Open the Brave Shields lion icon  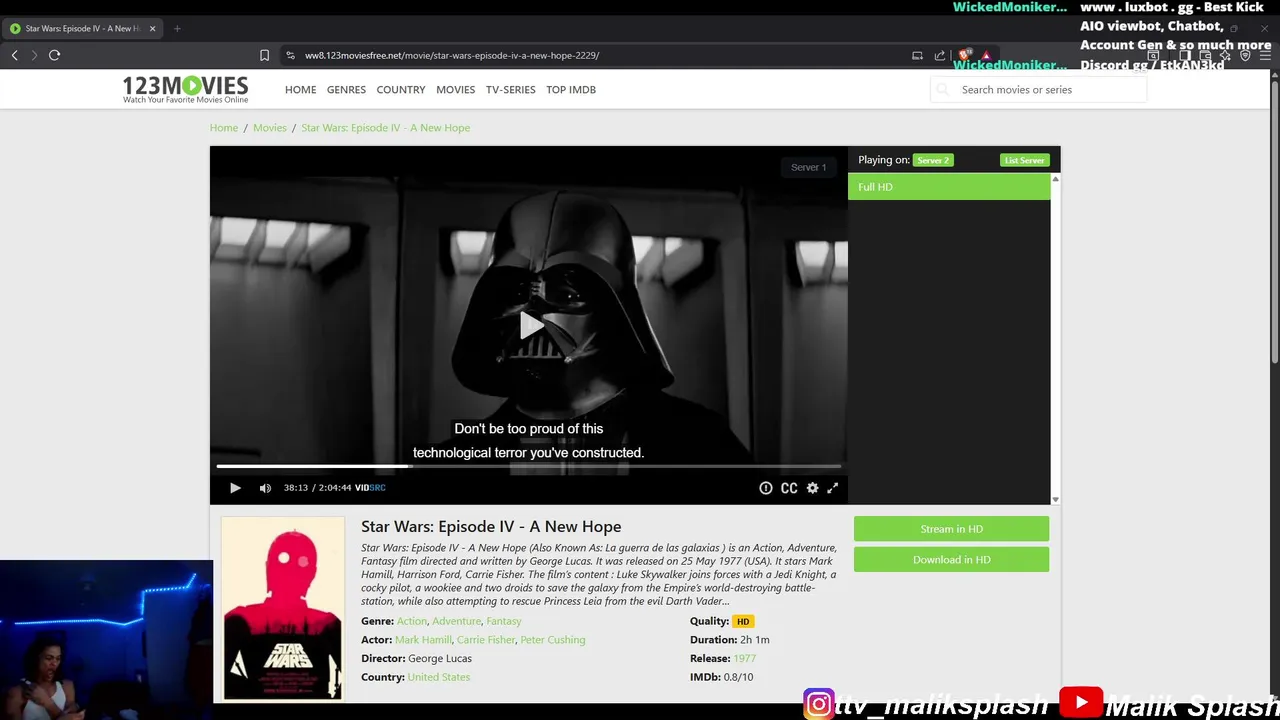click(964, 55)
